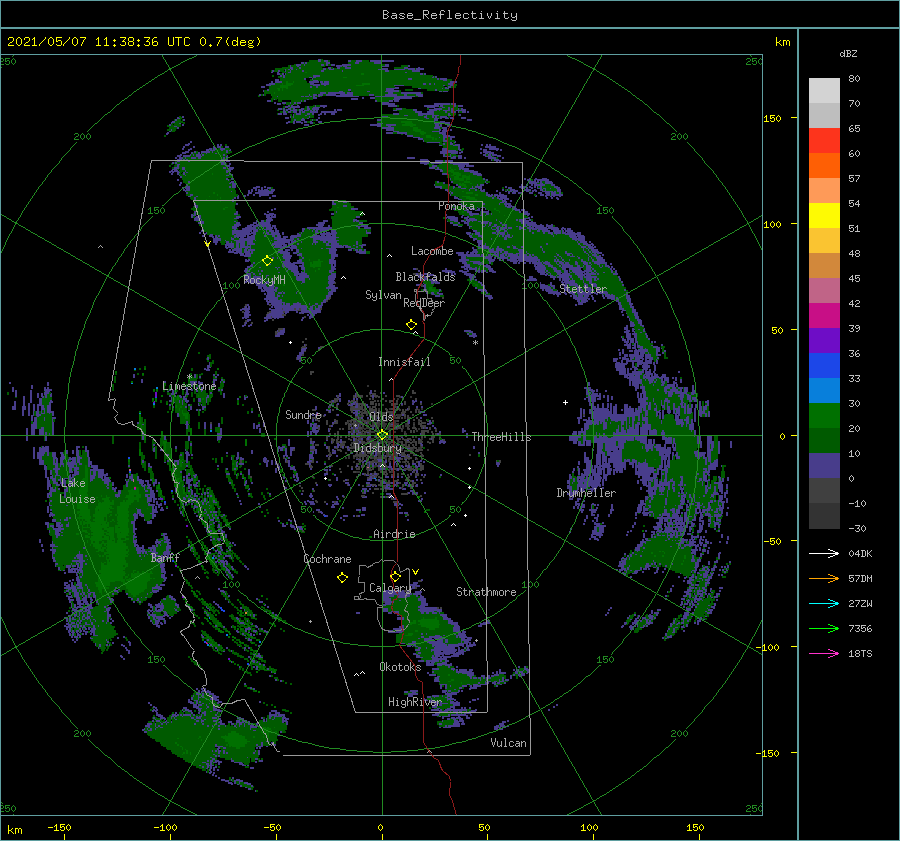Click the Base_Reflectivity title
The width and height of the screenshot is (900, 841).
(450, 15)
